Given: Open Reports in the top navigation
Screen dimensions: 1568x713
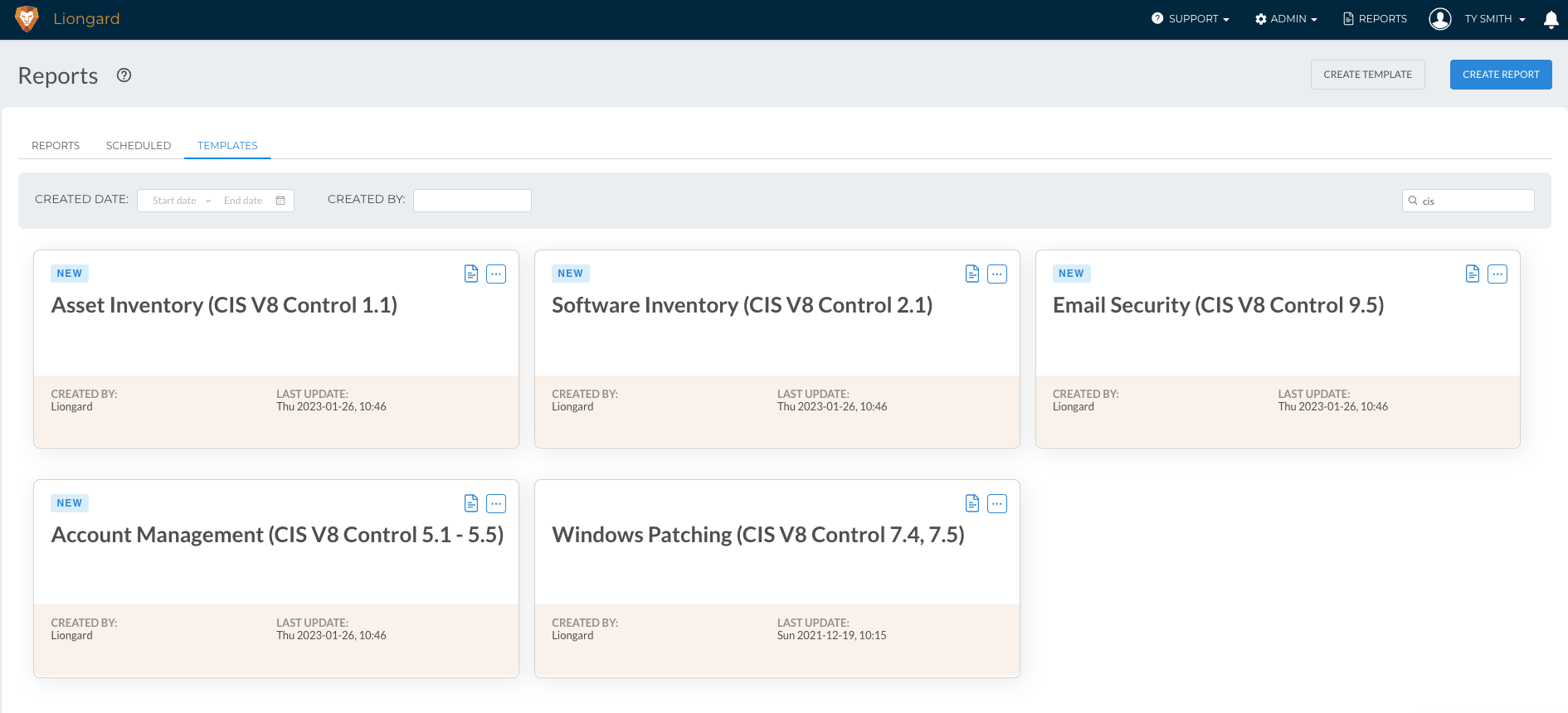Looking at the screenshot, I should coord(1375,19).
